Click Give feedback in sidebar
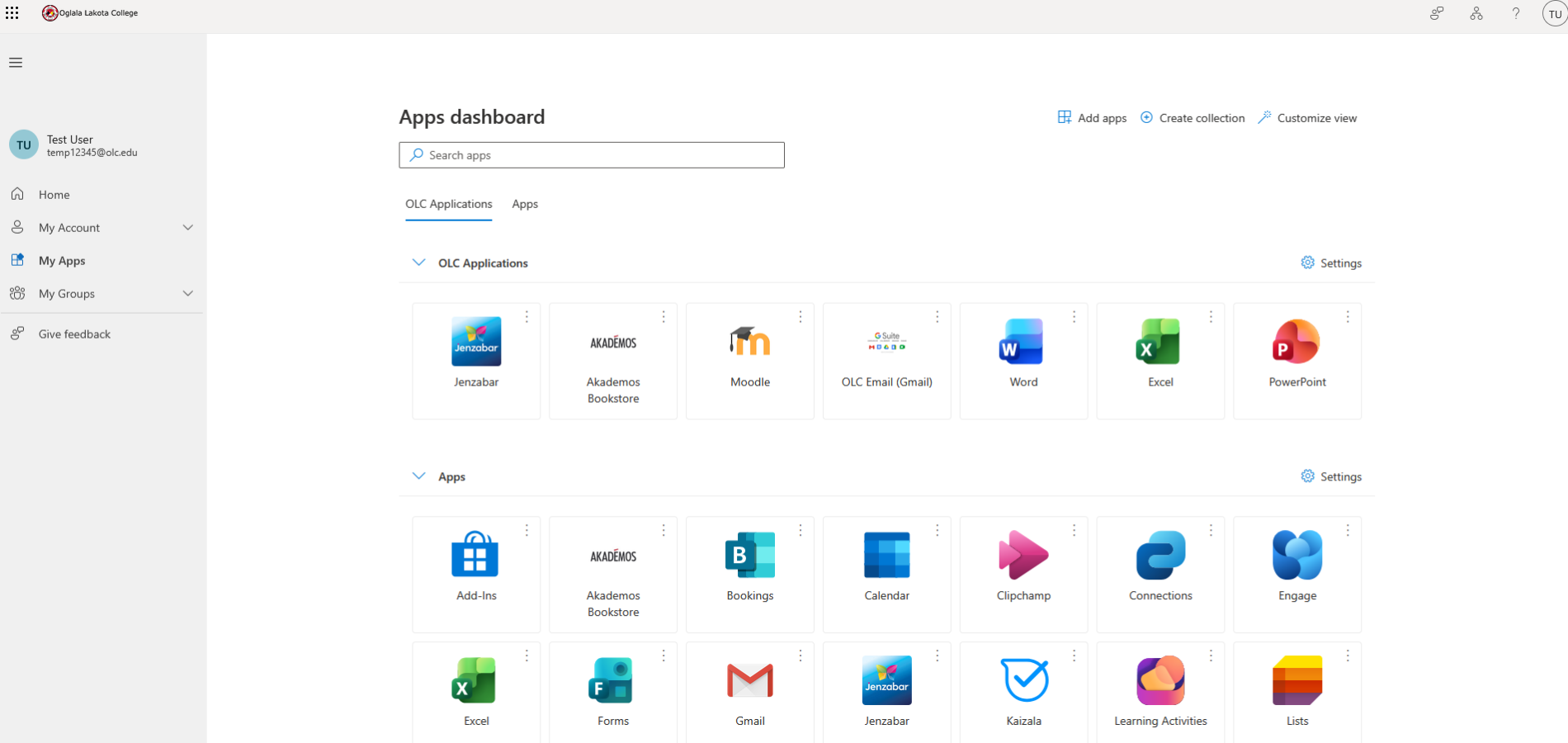The height and width of the screenshot is (743, 1568). (x=102, y=334)
